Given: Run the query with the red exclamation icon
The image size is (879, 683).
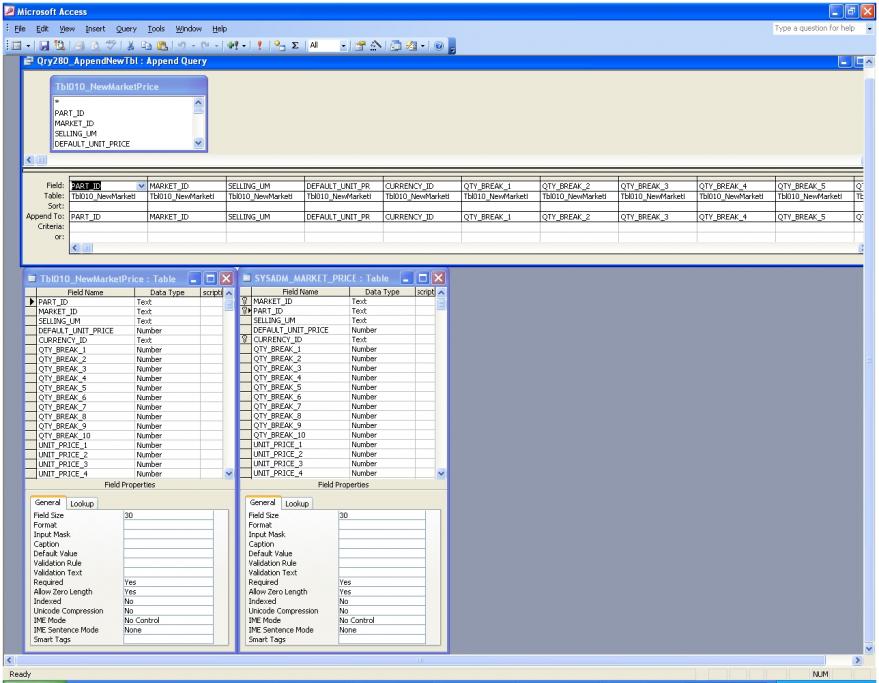Looking at the screenshot, I should 257,47.
